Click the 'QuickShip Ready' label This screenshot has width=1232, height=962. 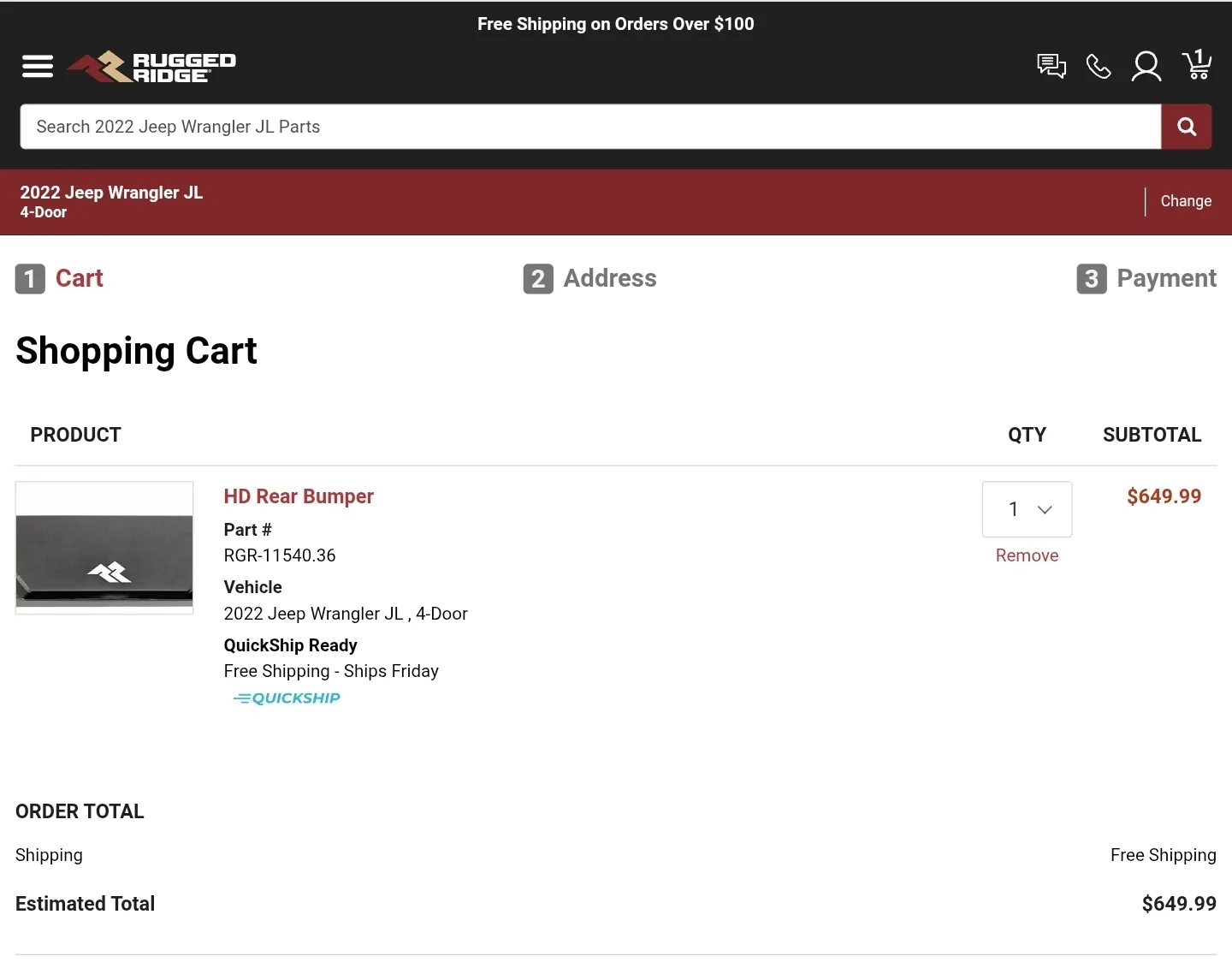tap(290, 645)
